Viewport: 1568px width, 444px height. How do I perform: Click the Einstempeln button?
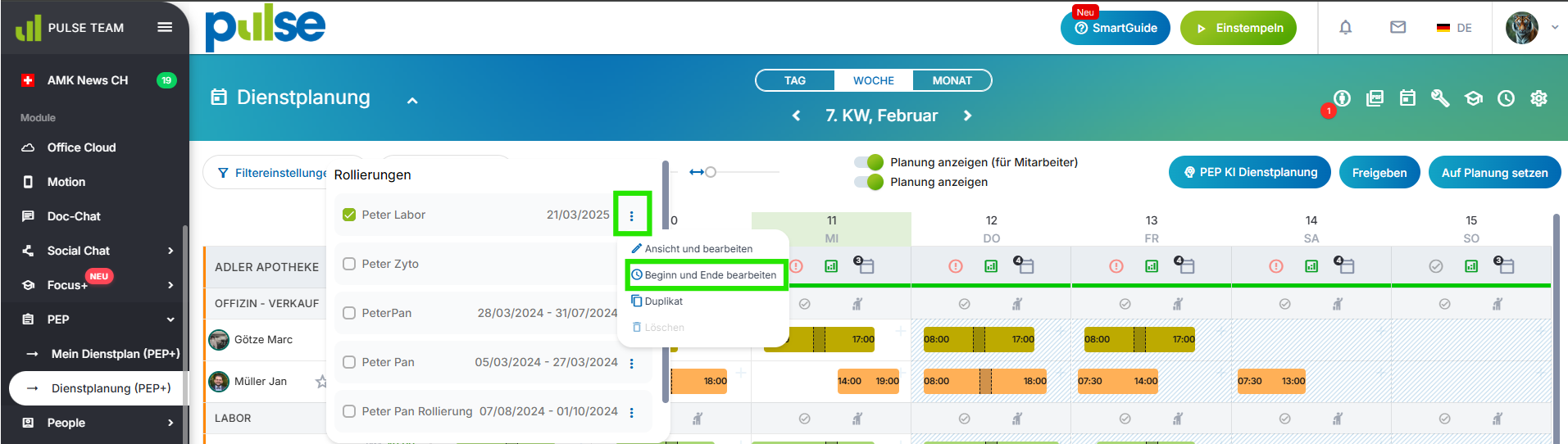tap(1238, 28)
